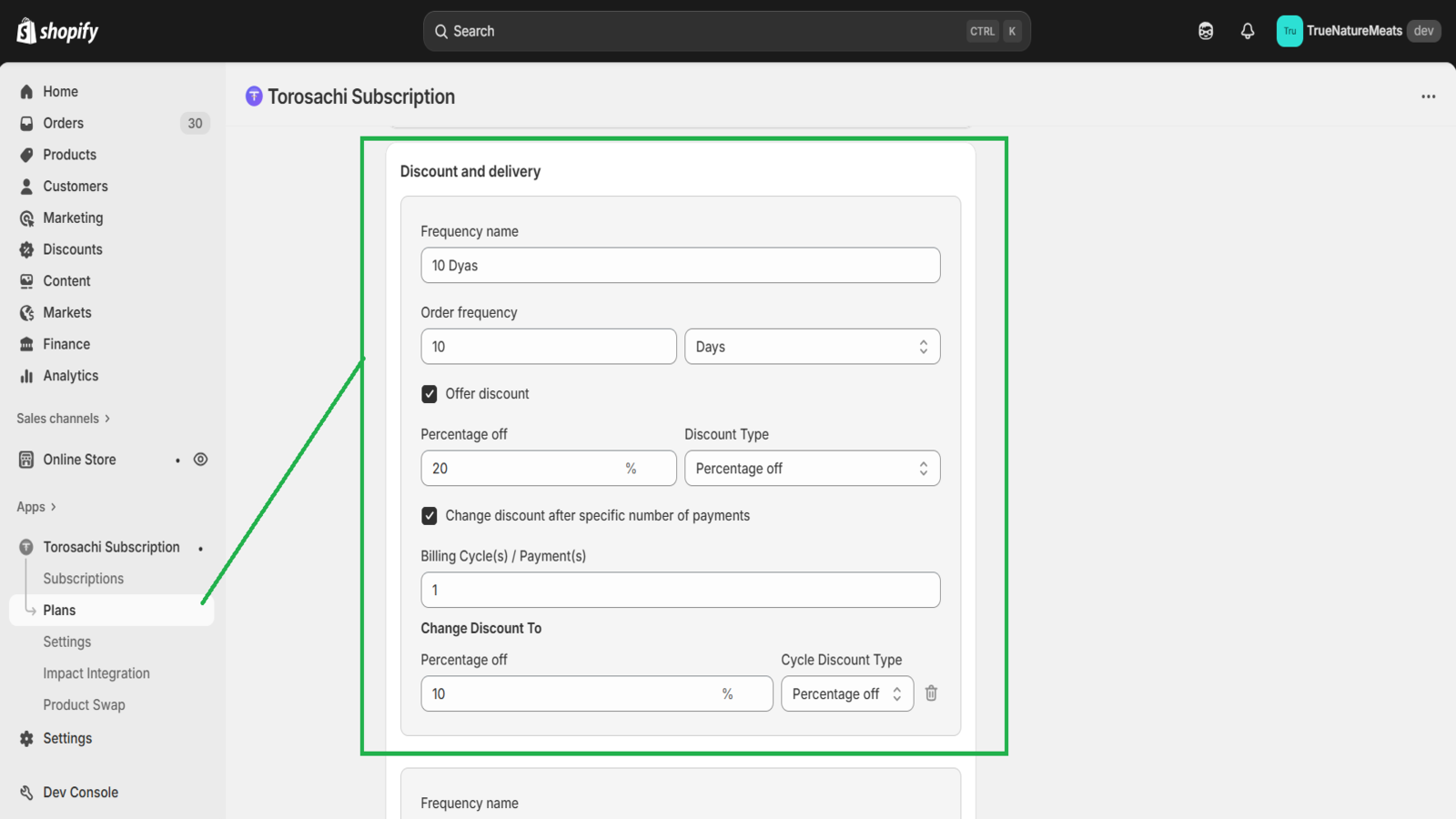Click the Products tag icon in the sidebar
Viewport: 1456px width, 819px height.
click(x=26, y=155)
